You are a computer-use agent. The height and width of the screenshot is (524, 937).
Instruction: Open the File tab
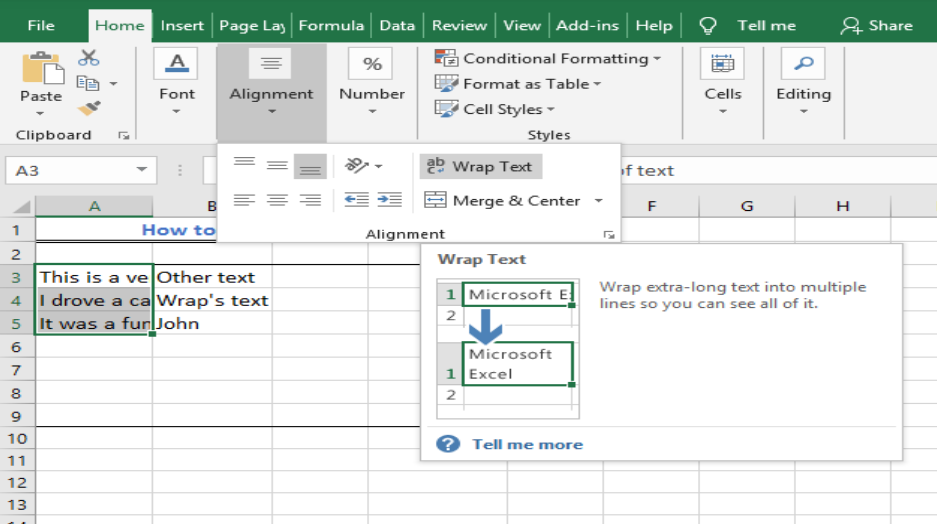41,26
